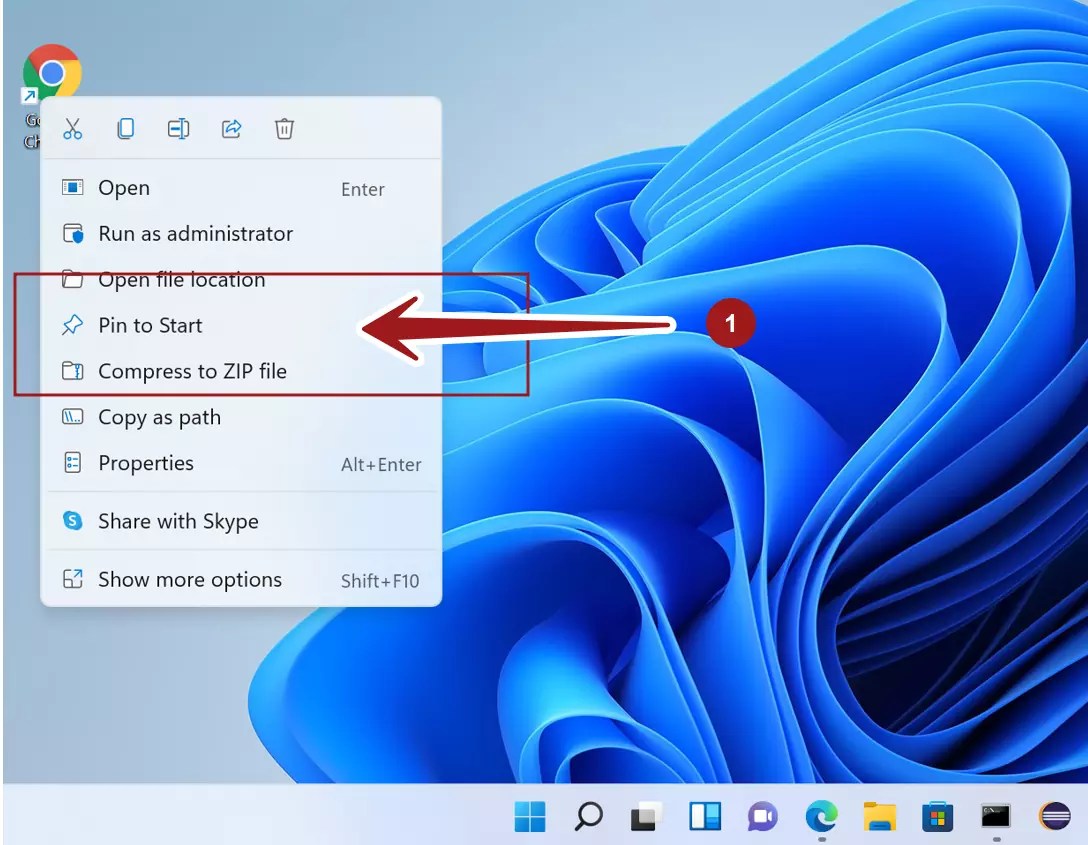Viewport: 1088px width, 845px height.
Task: Click the Delete trash icon
Action: [x=284, y=129]
